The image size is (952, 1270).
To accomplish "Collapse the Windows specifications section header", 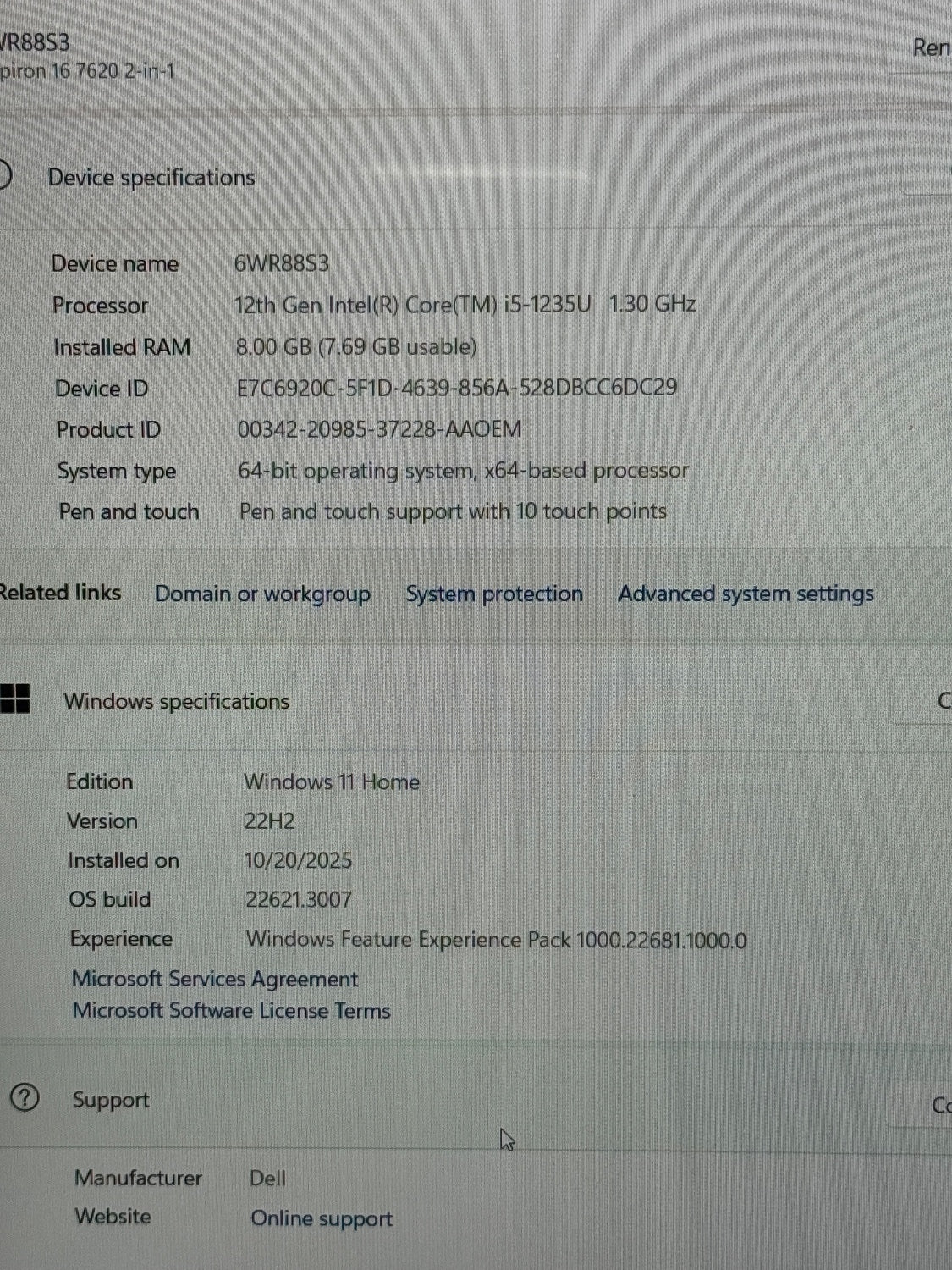I will point(176,702).
